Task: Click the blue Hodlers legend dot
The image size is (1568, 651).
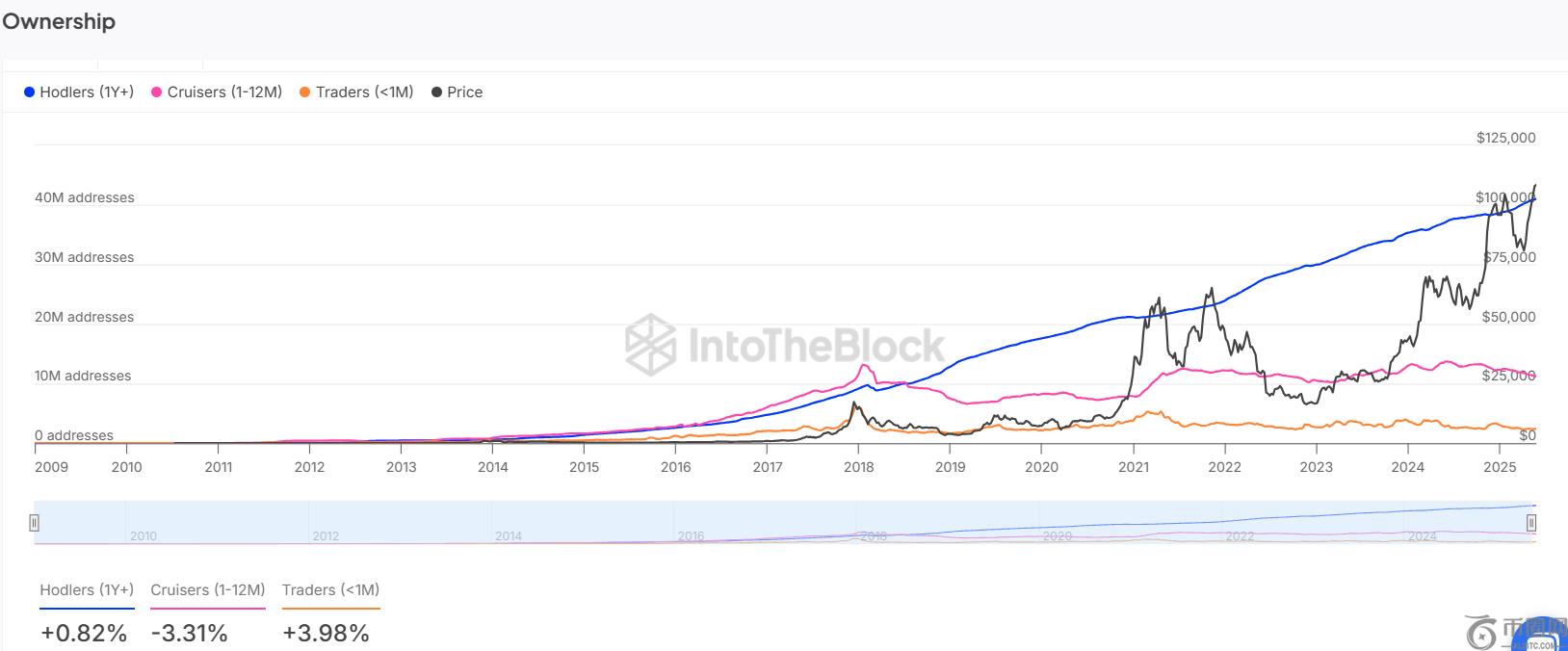Action: [30, 92]
